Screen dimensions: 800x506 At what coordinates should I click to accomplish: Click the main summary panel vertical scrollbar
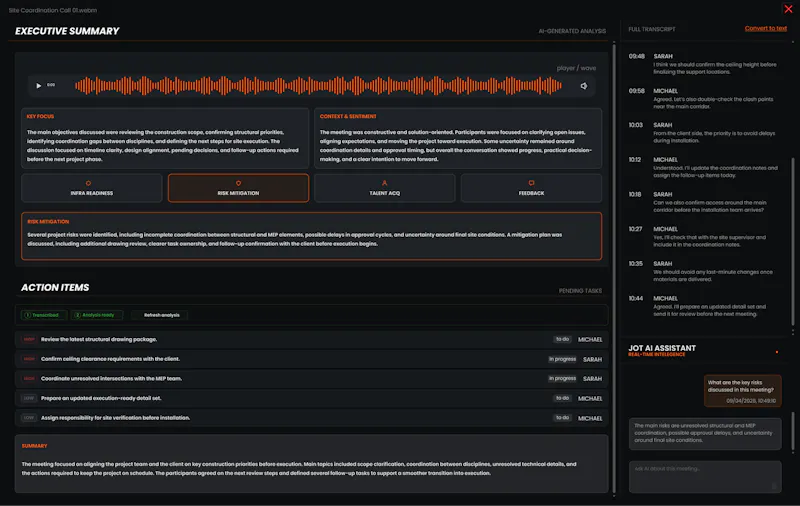614,268
